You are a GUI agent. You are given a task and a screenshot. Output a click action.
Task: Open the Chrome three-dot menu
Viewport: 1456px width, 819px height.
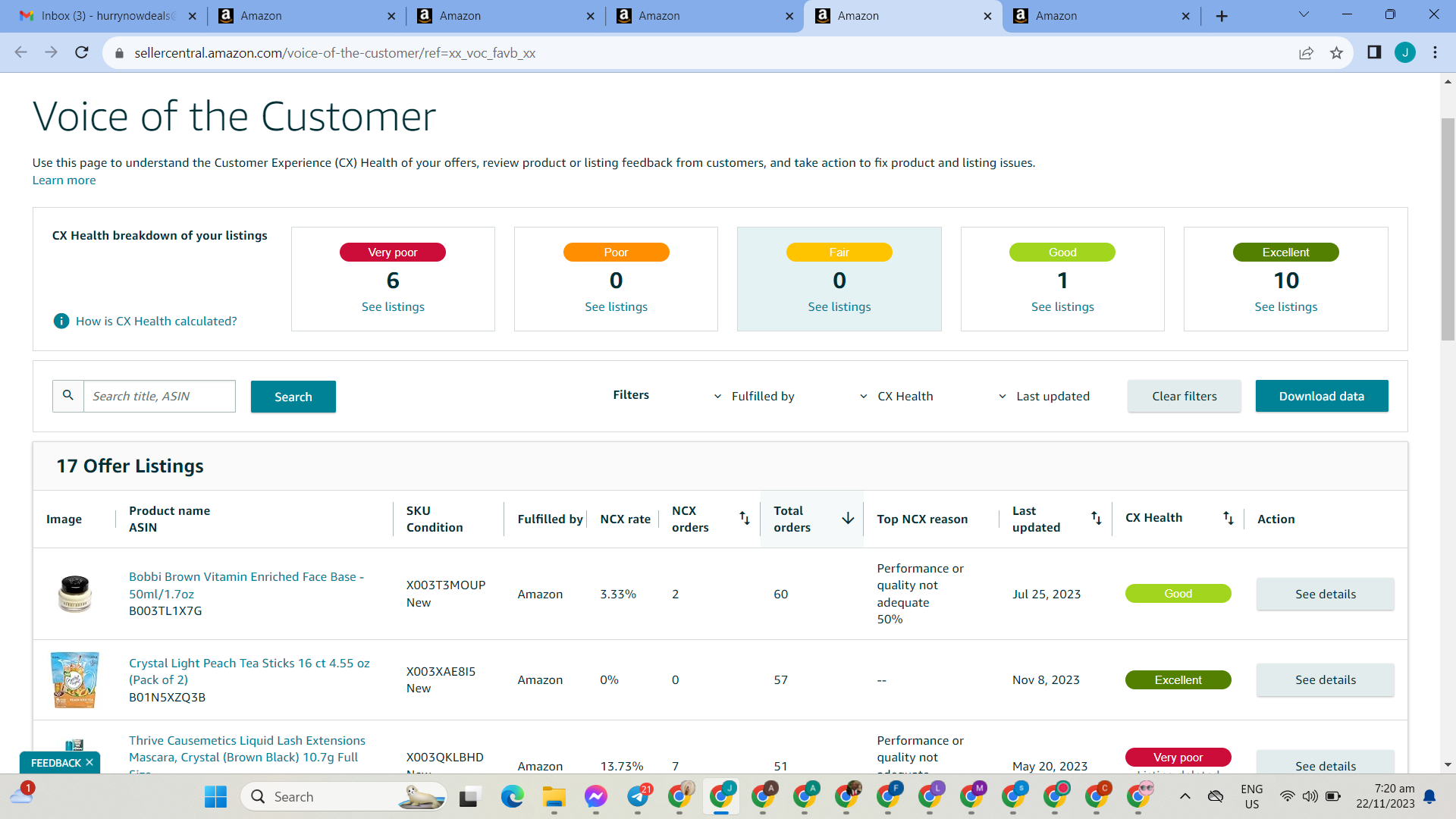1435,52
